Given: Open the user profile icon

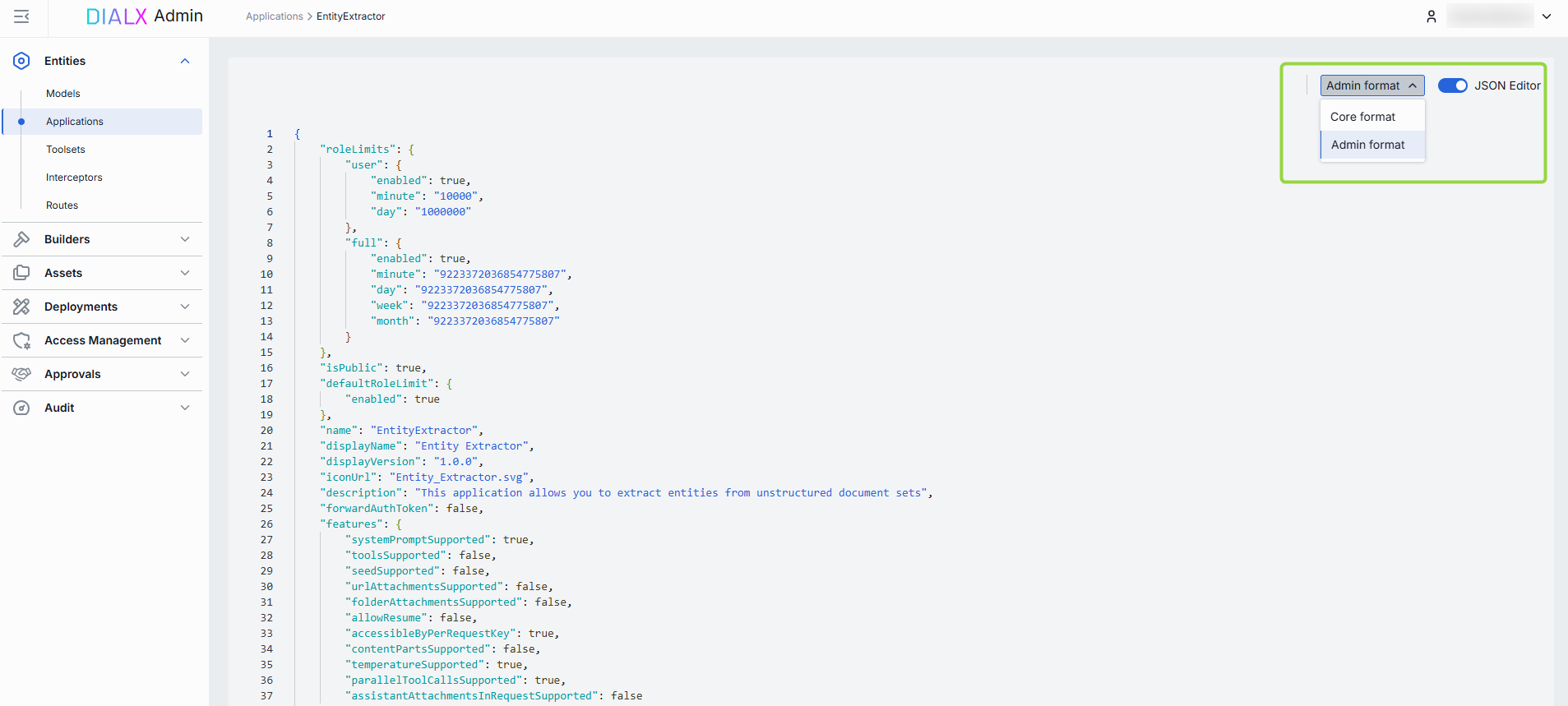Looking at the screenshot, I should [1432, 16].
